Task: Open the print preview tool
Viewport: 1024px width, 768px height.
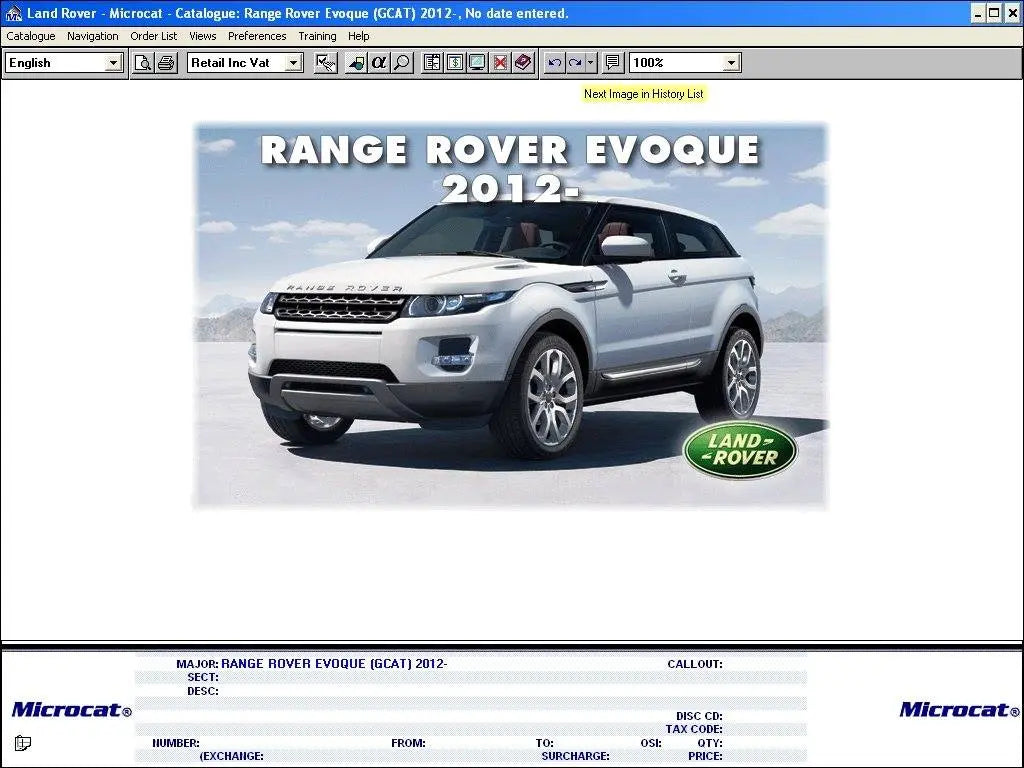Action: (144, 62)
